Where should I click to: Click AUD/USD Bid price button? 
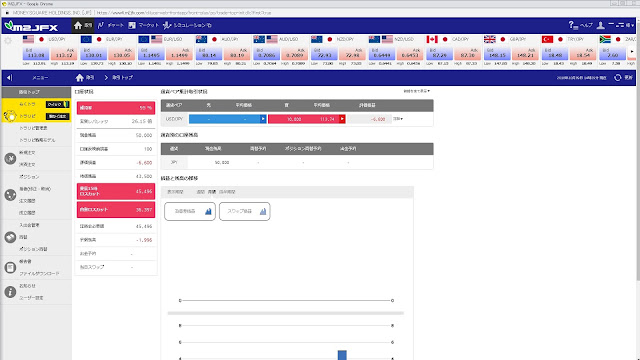[266, 53]
